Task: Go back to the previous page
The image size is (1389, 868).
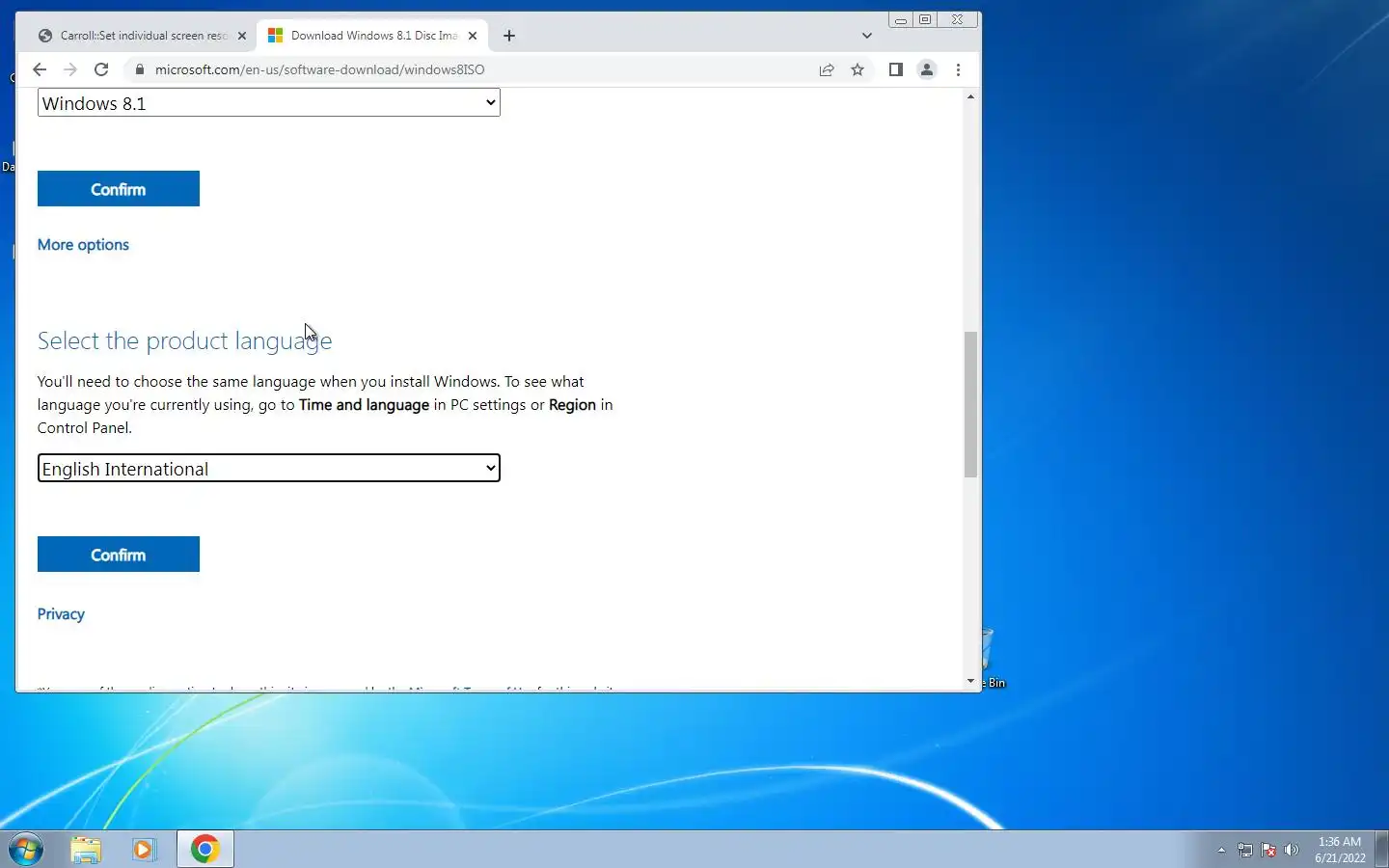Action: pyautogui.click(x=40, y=69)
